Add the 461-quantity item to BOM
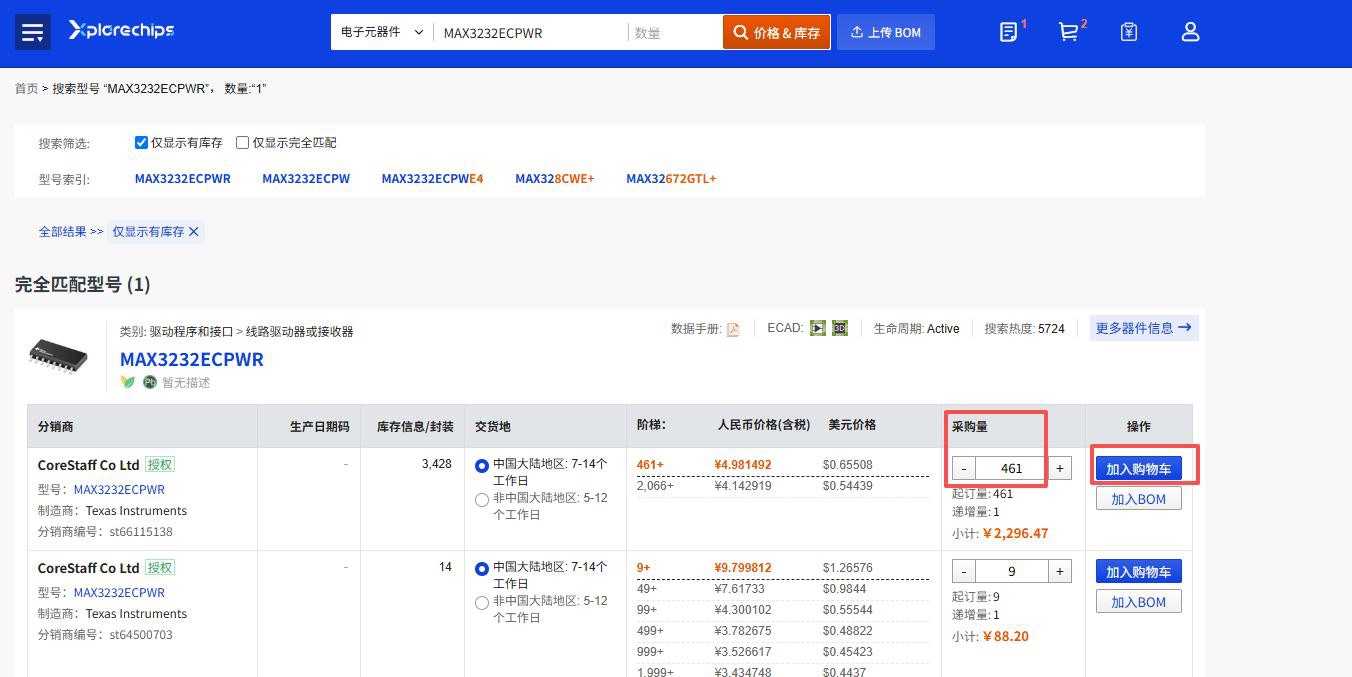 (x=1139, y=498)
